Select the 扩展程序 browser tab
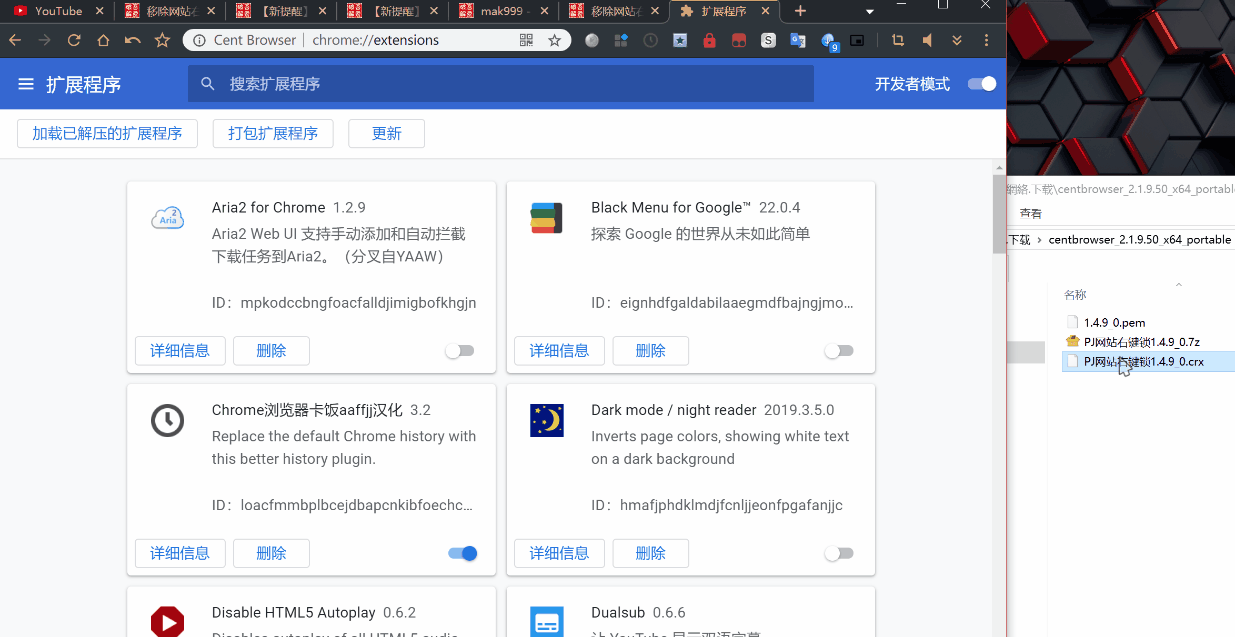The image size is (1235, 637). tap(725, 11)
